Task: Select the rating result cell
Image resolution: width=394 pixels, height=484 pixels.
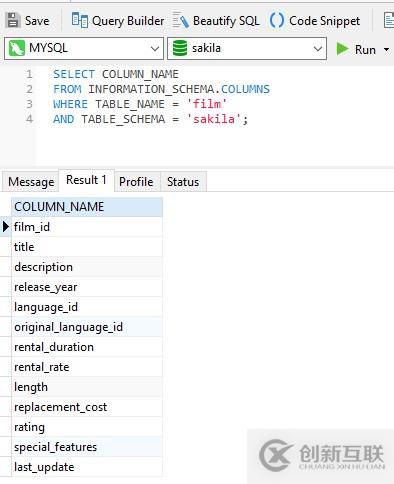Action: (87, 427)
